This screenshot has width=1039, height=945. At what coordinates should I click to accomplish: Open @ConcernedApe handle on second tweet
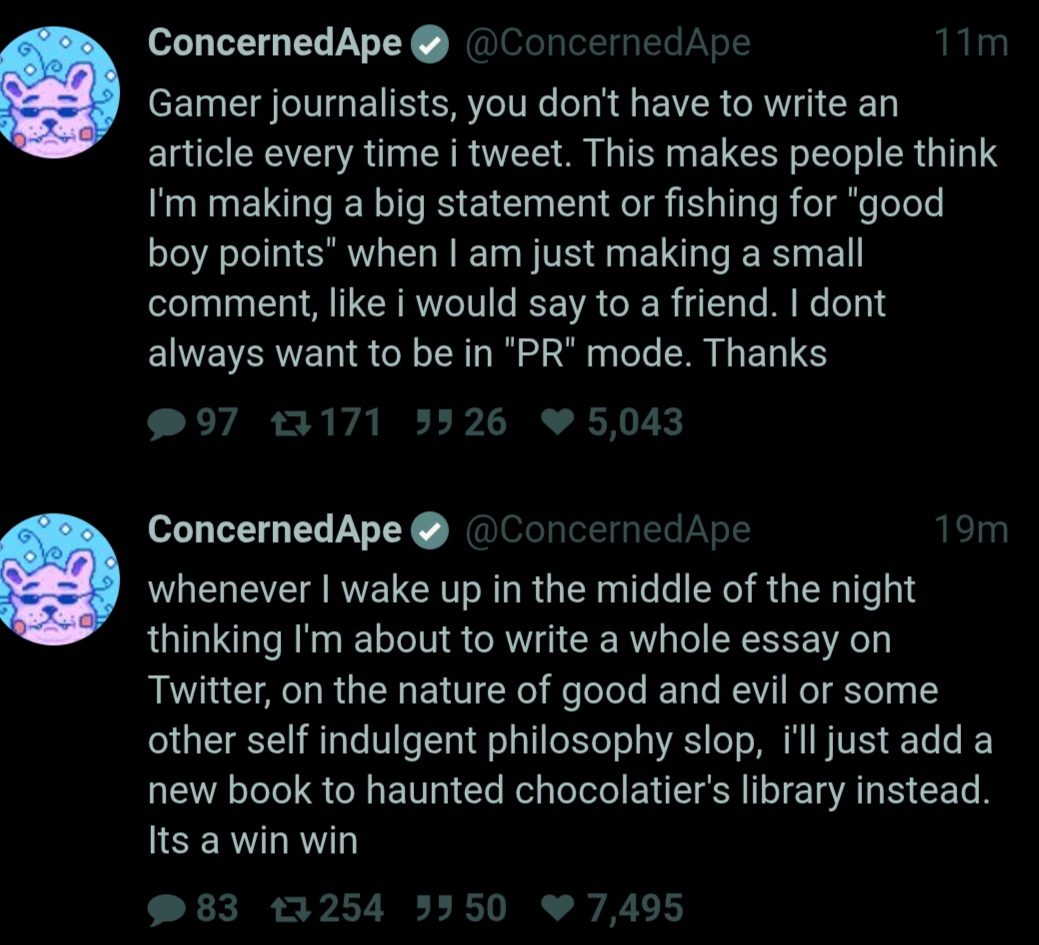[x=608, y=530]
